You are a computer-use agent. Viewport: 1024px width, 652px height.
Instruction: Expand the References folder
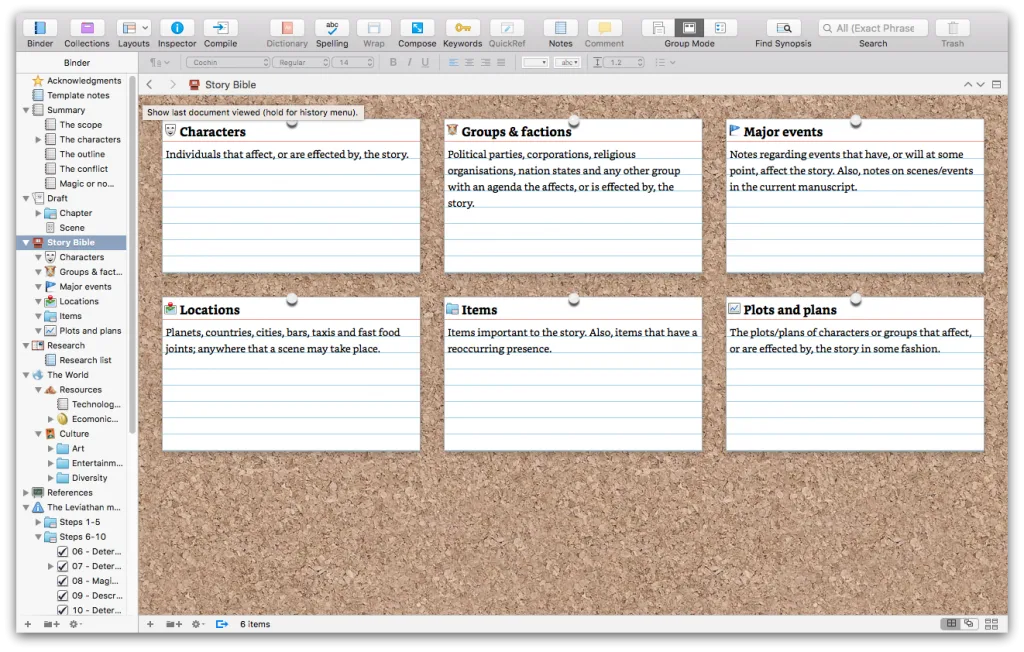[x=26, y=493]
